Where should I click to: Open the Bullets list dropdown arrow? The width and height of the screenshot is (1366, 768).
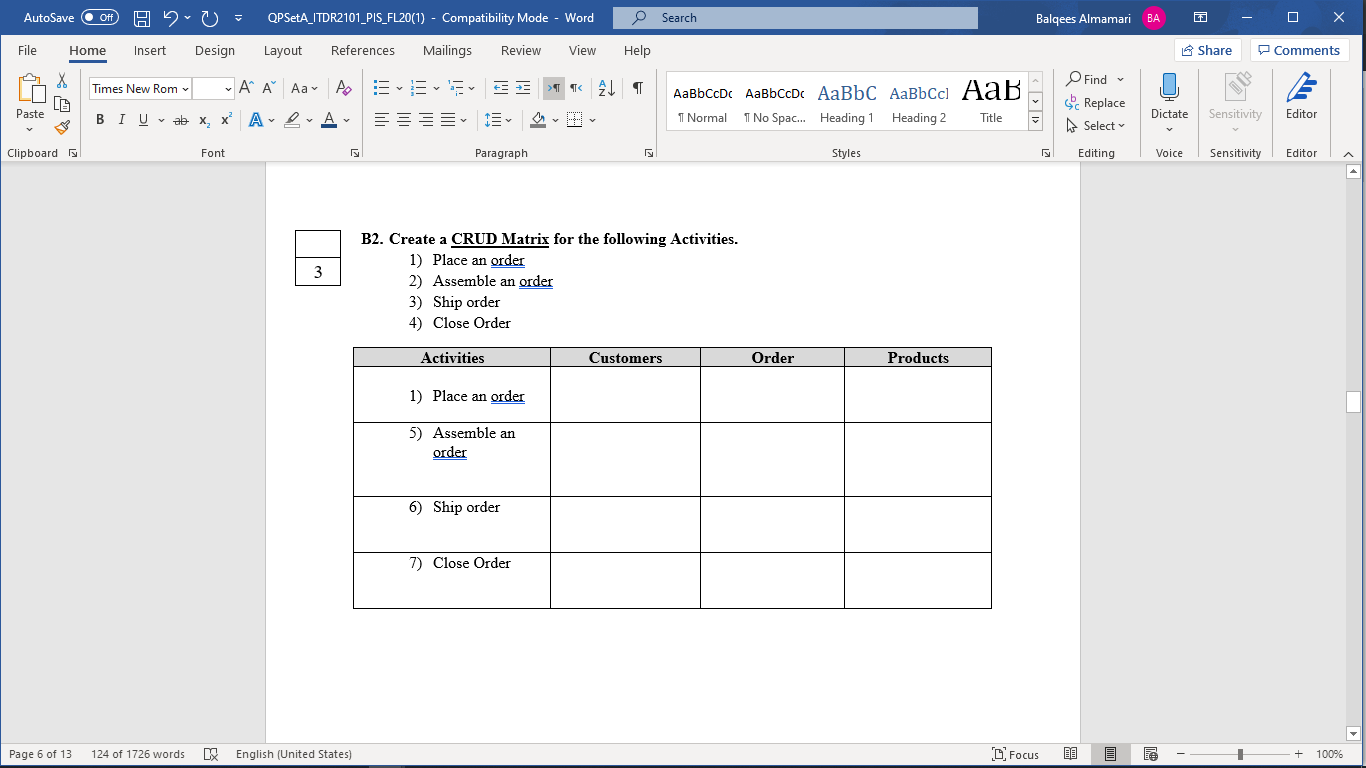[400, 89]
